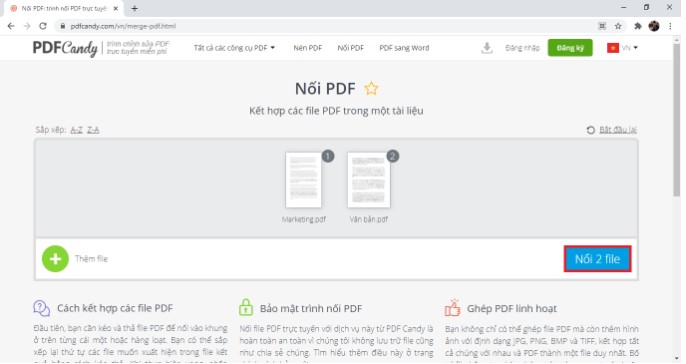This screenshot has height=364, width=686.
Task: Open a new tab with plus icon
Action: click(134, 8)
